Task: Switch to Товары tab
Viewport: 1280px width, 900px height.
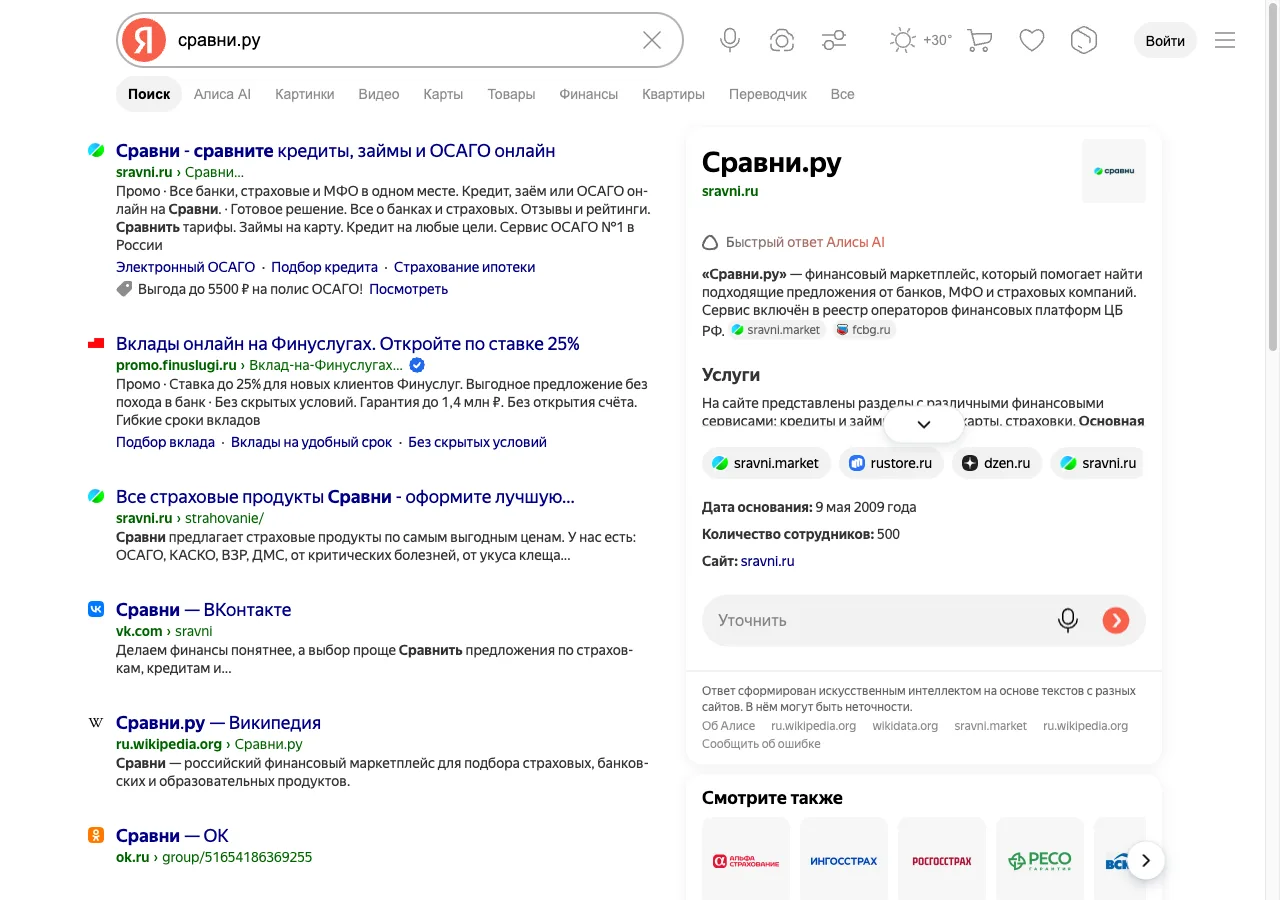Action: [511, 94]
